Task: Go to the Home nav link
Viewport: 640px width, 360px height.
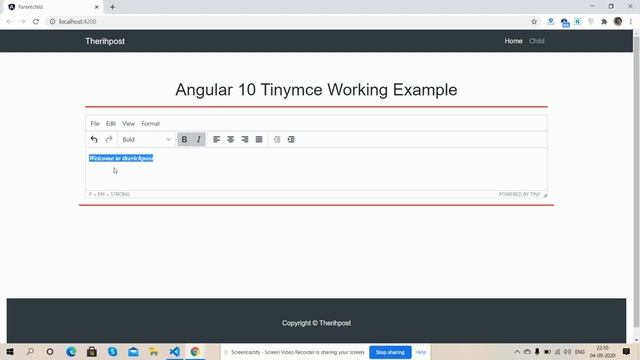Action: [x=513, y=41]
